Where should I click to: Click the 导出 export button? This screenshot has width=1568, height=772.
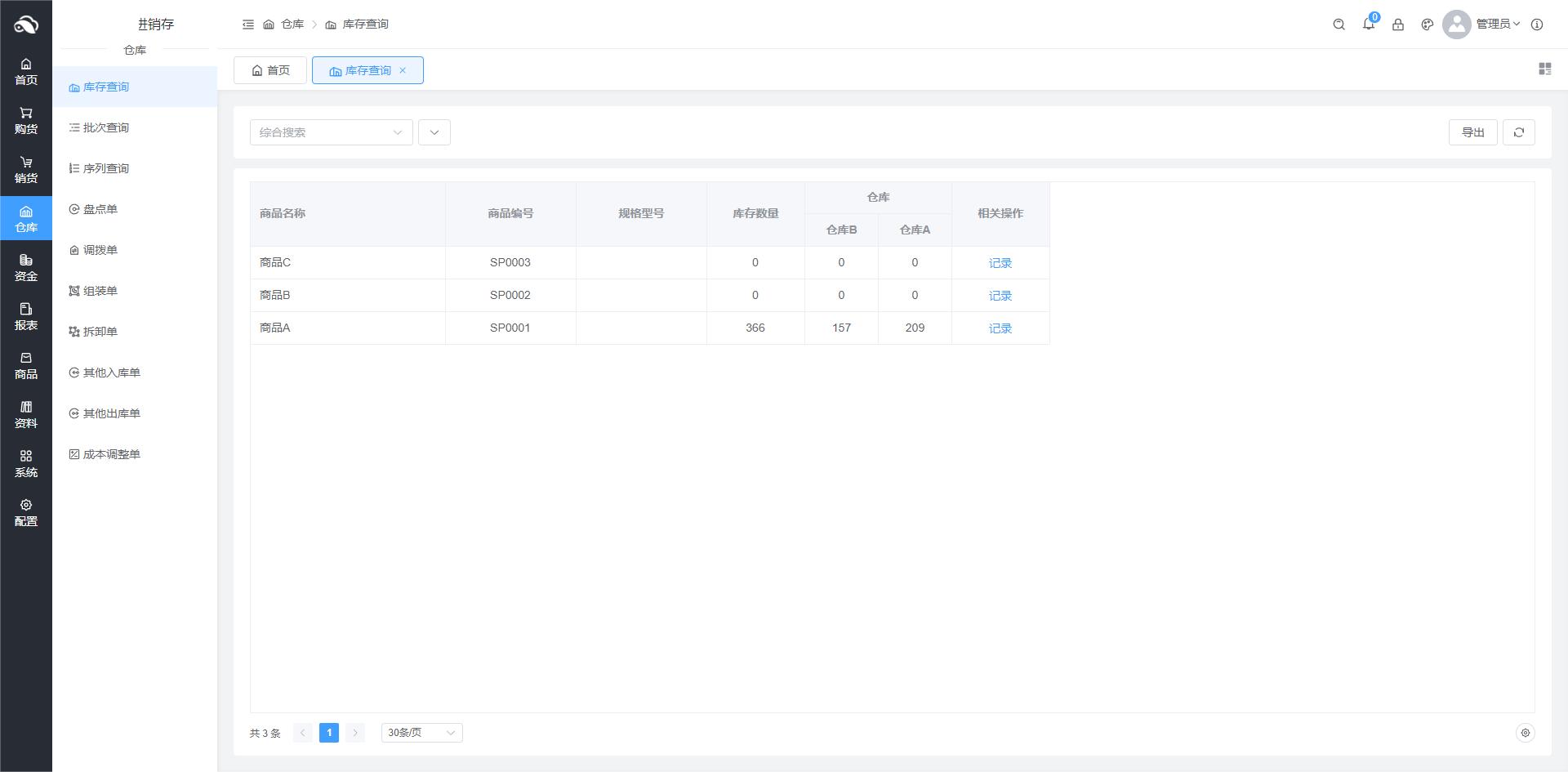click(x=1472, y=132)
